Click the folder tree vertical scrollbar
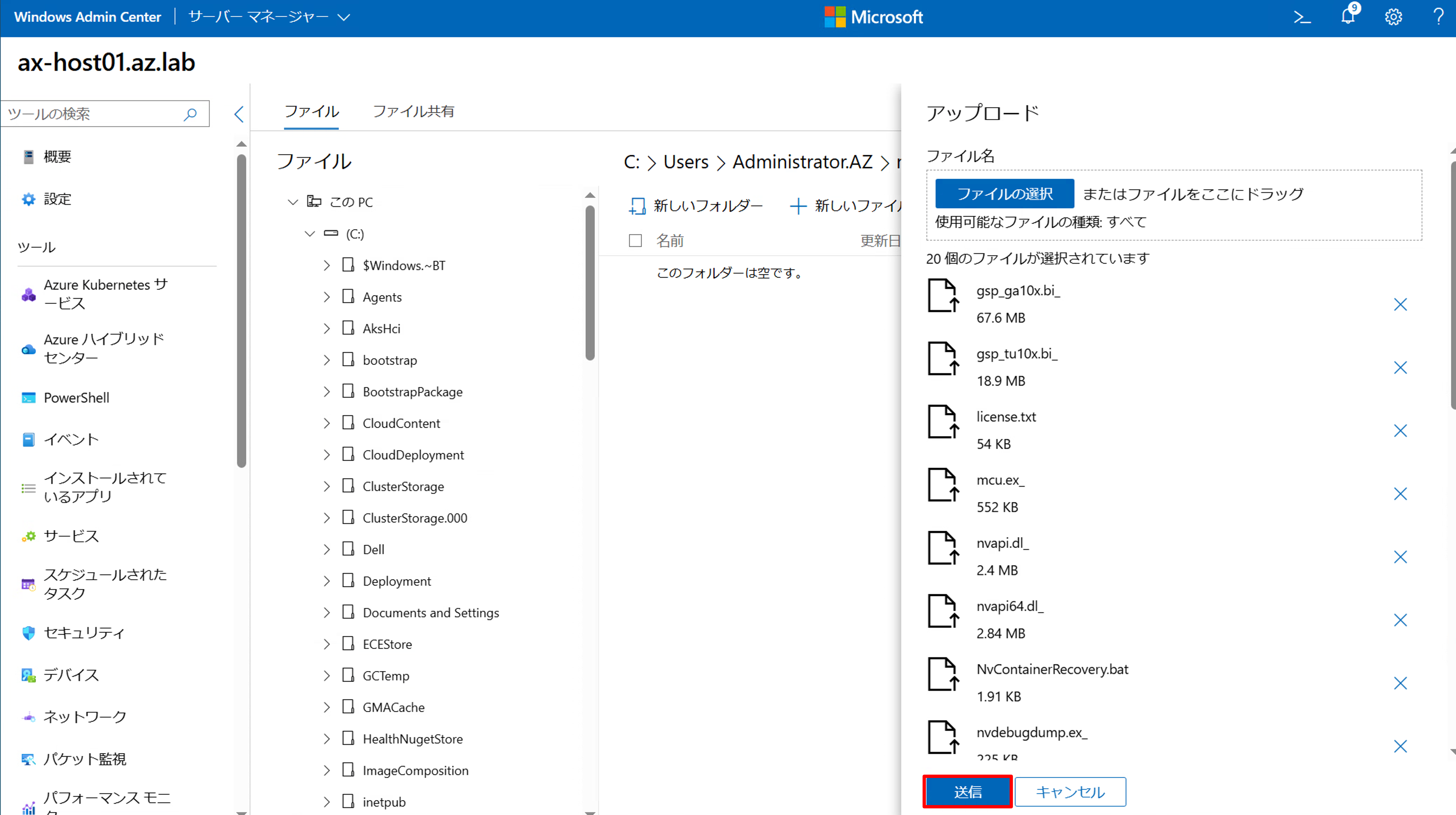Screen dimensions: 1456x815 (x=590, y=283)
